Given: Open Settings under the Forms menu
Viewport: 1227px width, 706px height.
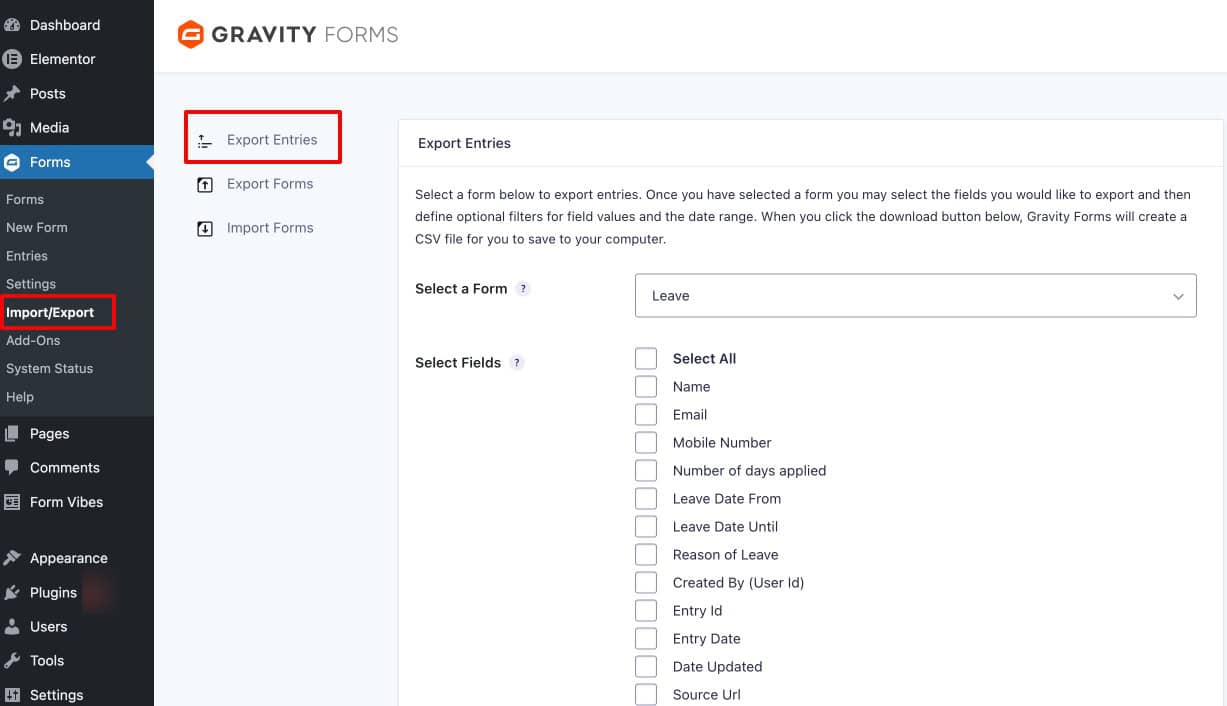Looking at the screenshot, I should [x=31, y=284].
